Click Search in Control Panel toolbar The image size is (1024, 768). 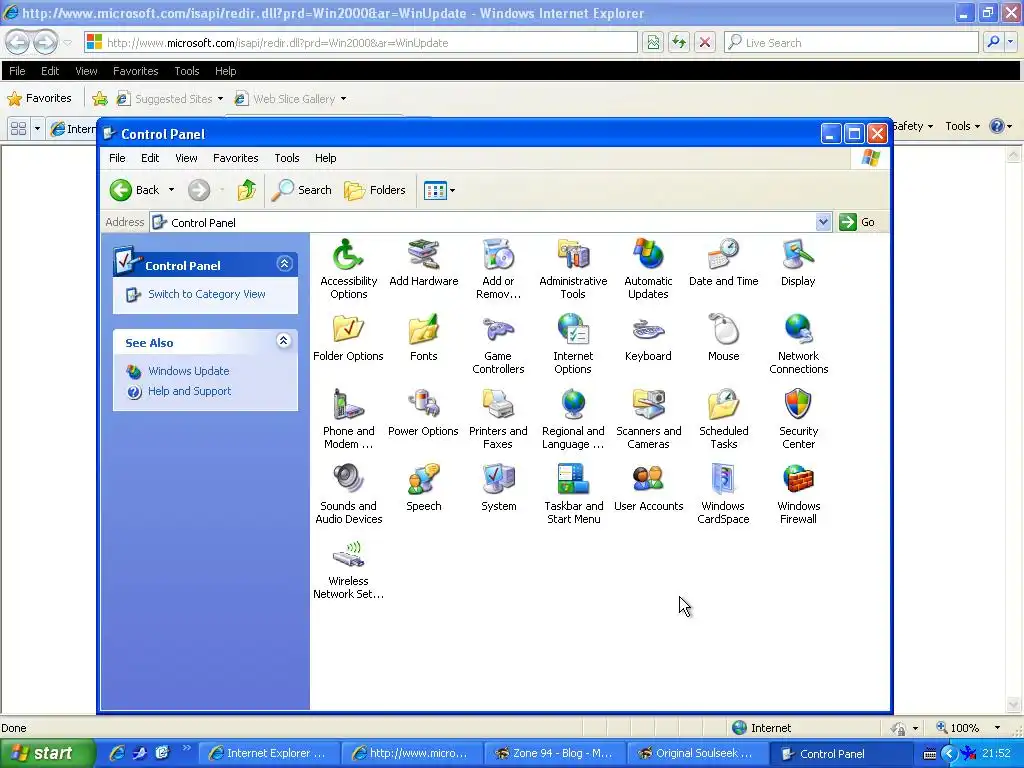[301, 190]
